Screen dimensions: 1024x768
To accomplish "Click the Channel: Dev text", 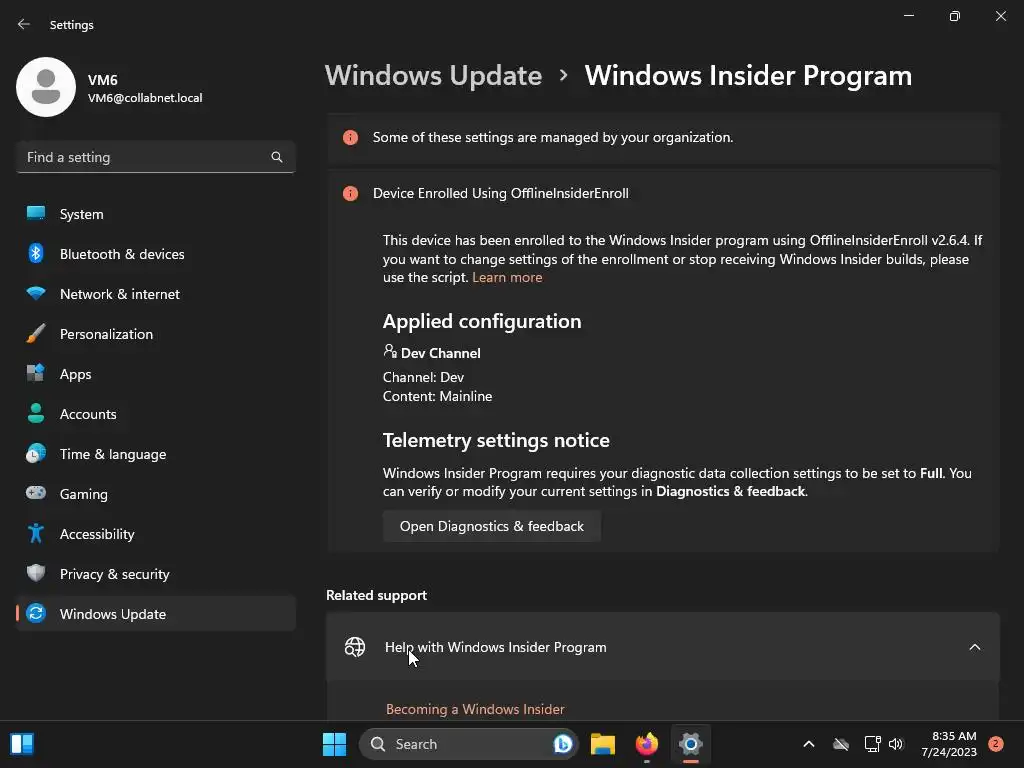I will pos(423,377).
